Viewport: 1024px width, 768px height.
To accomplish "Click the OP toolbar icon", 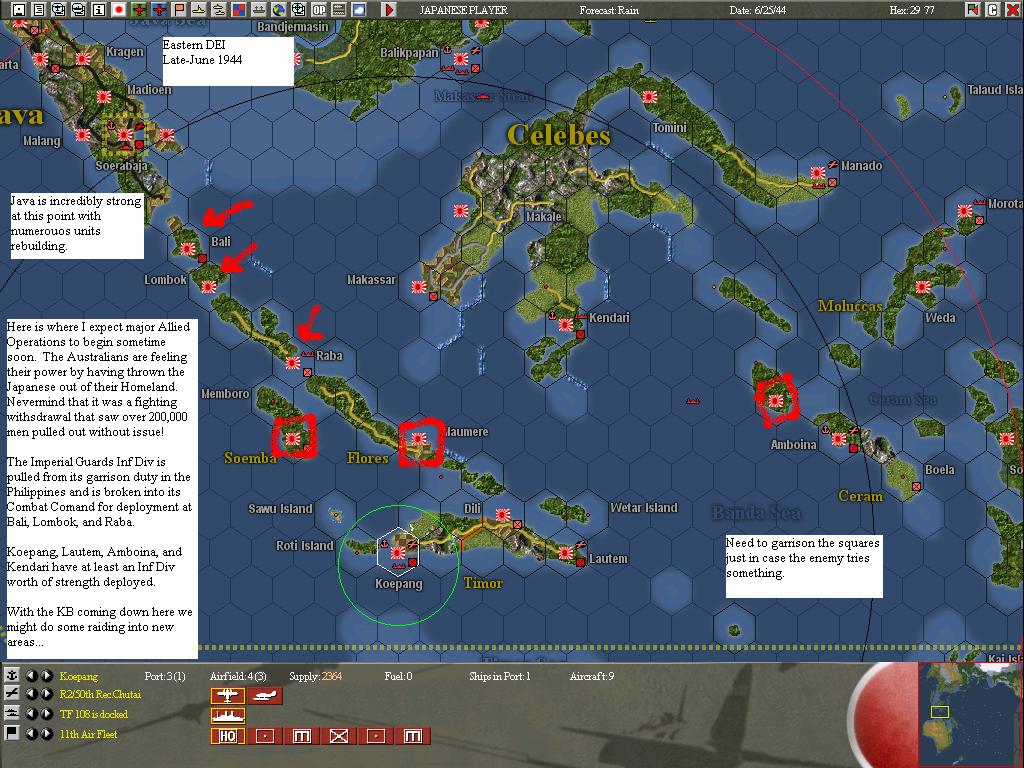I will pyautogui.click(x=319, y=10).
